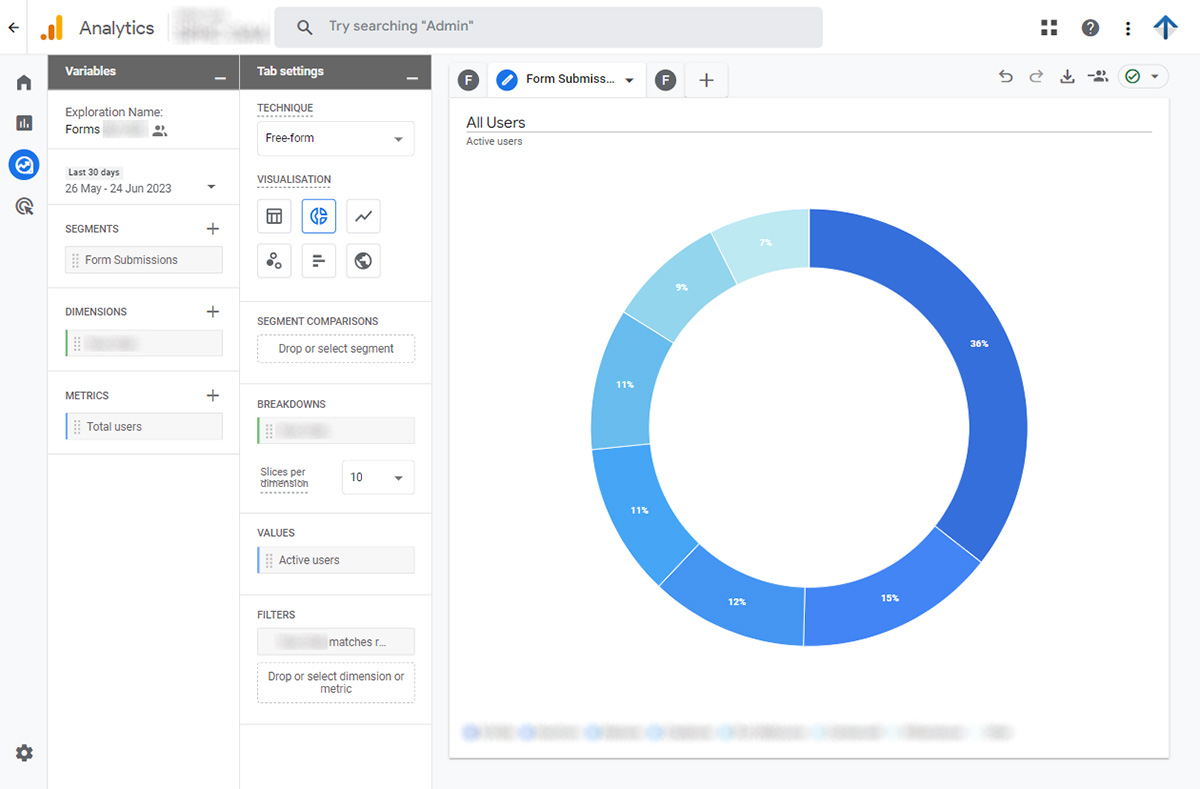The image size is (1200, 789).
Task: Open the account avatar at top right
Action: (x=1166, y=27)
